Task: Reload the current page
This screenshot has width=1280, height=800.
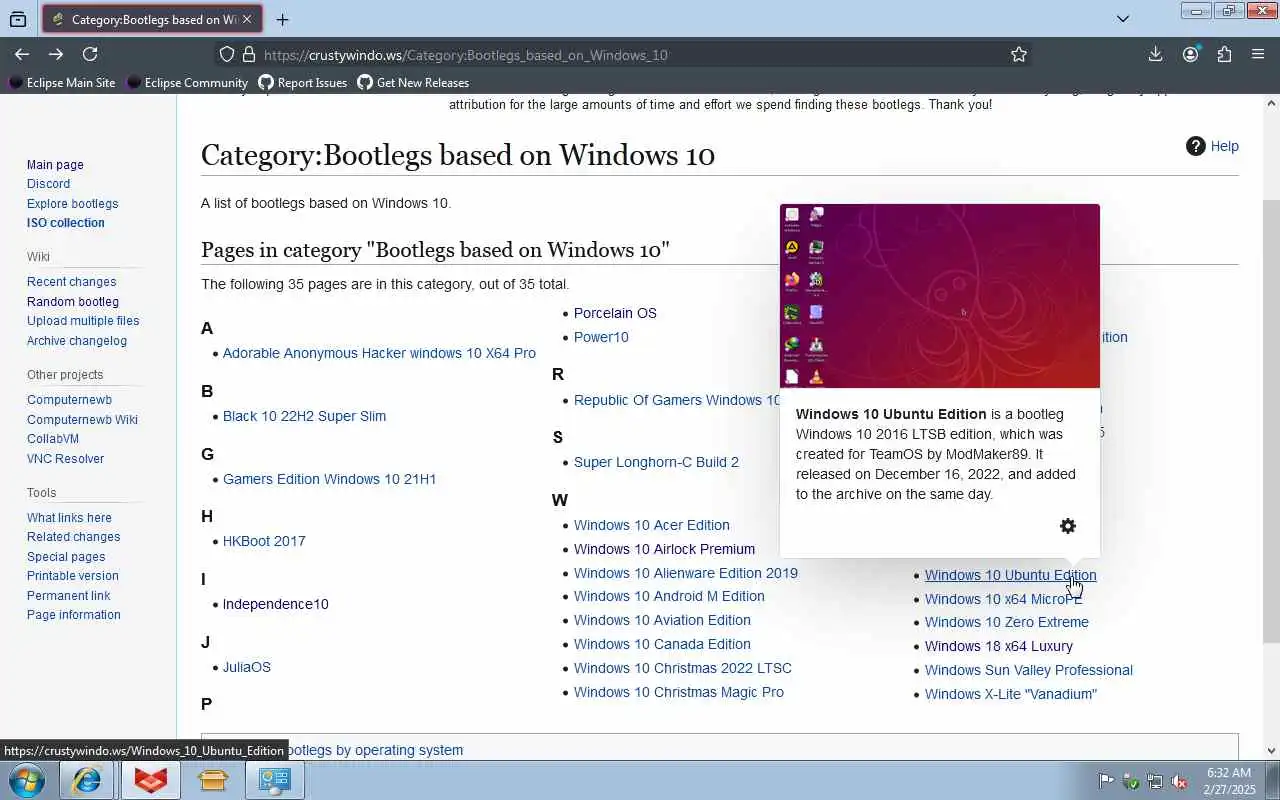Action: pos(90,55)
